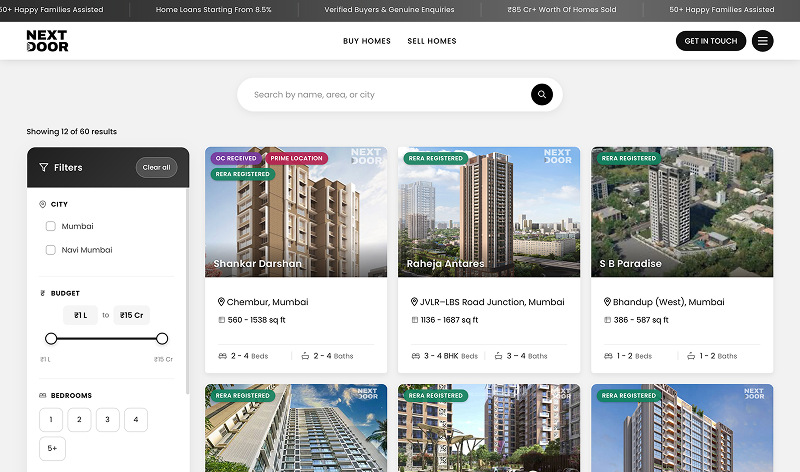The image size is (800, 472).
Task: Click the search magnifier button
Action: [x=542, y=94]
